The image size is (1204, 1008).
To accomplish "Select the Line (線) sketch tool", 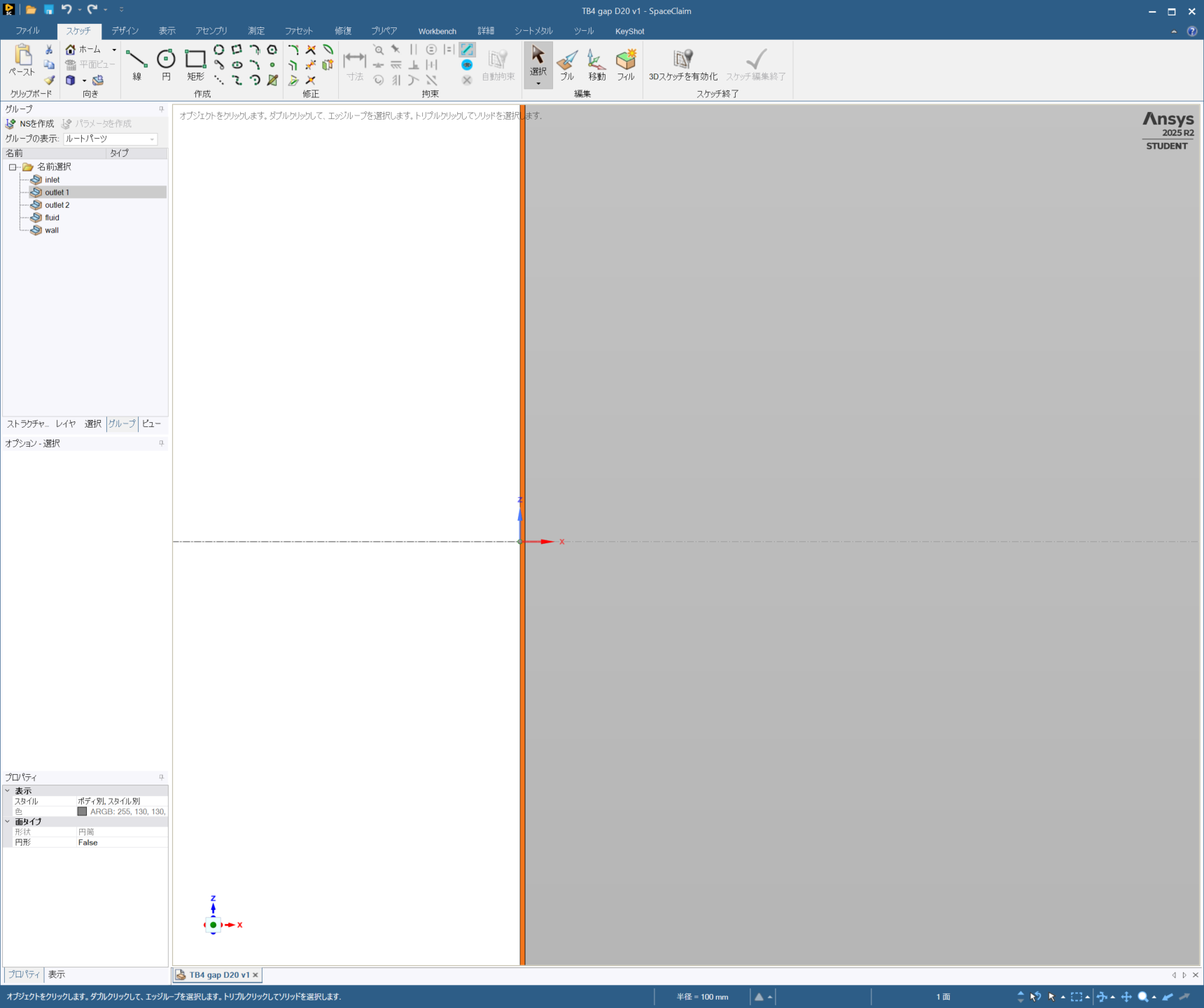I will [136, 64].
